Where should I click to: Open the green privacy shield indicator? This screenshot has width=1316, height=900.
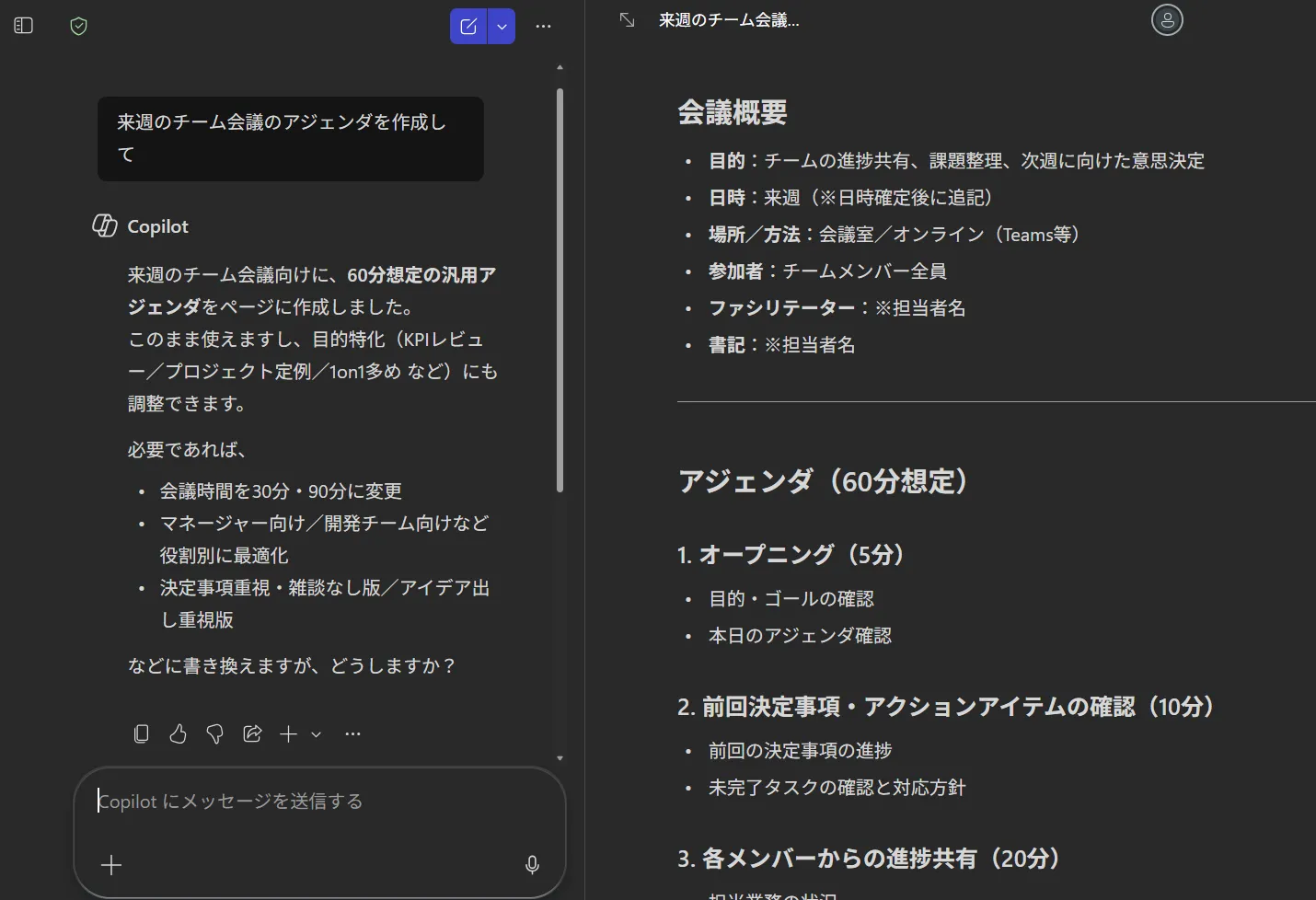pyautogui.click(x=78, y=26)
